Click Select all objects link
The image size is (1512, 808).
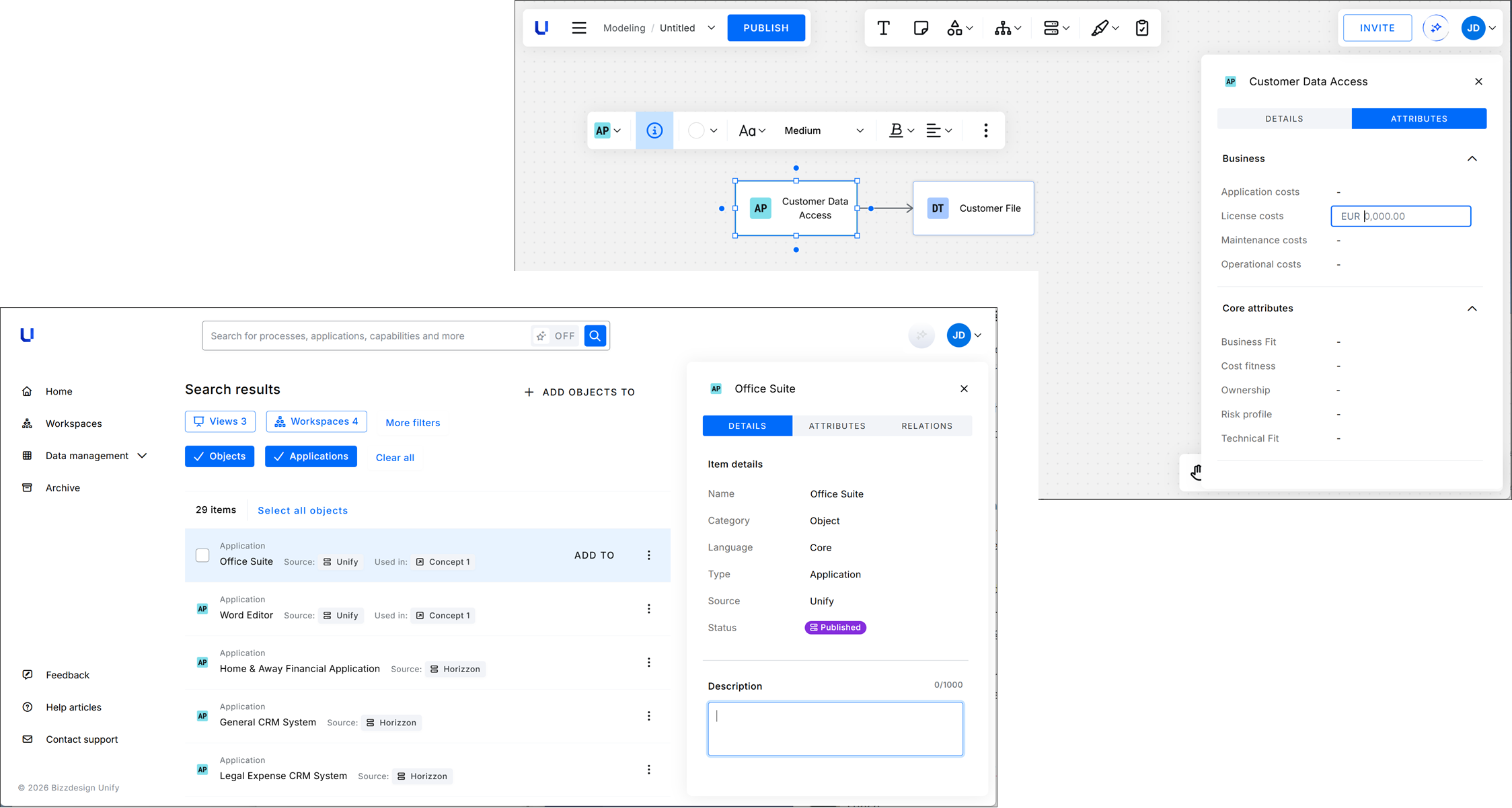pos(303,510)
